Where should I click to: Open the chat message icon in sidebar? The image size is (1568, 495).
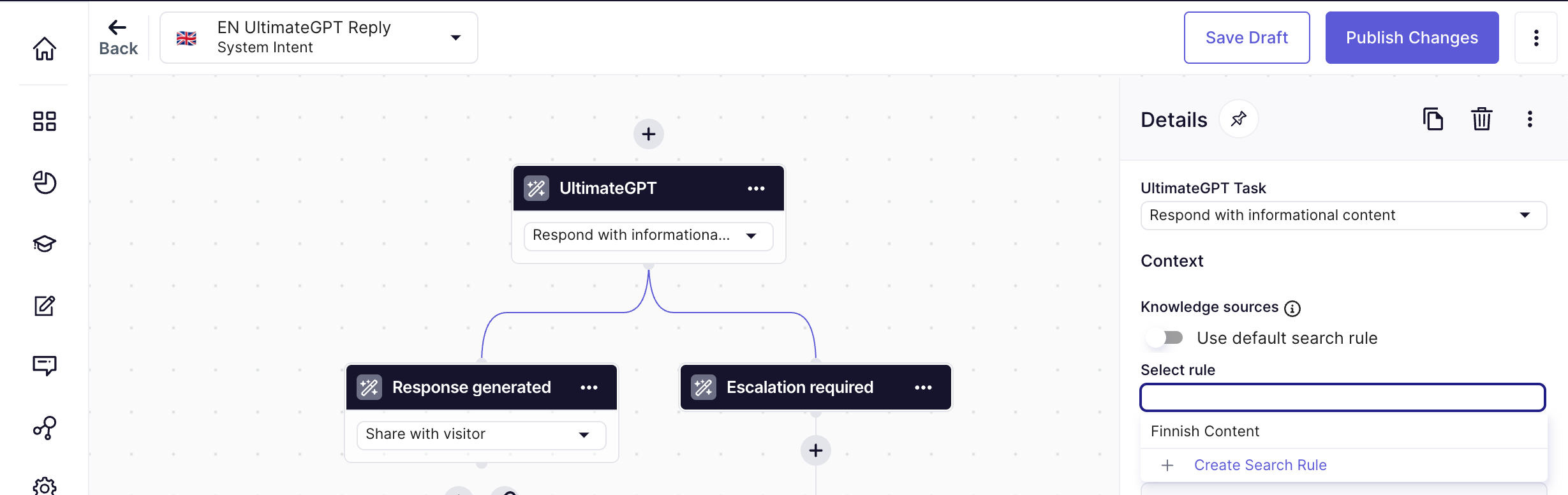(45, 366)
